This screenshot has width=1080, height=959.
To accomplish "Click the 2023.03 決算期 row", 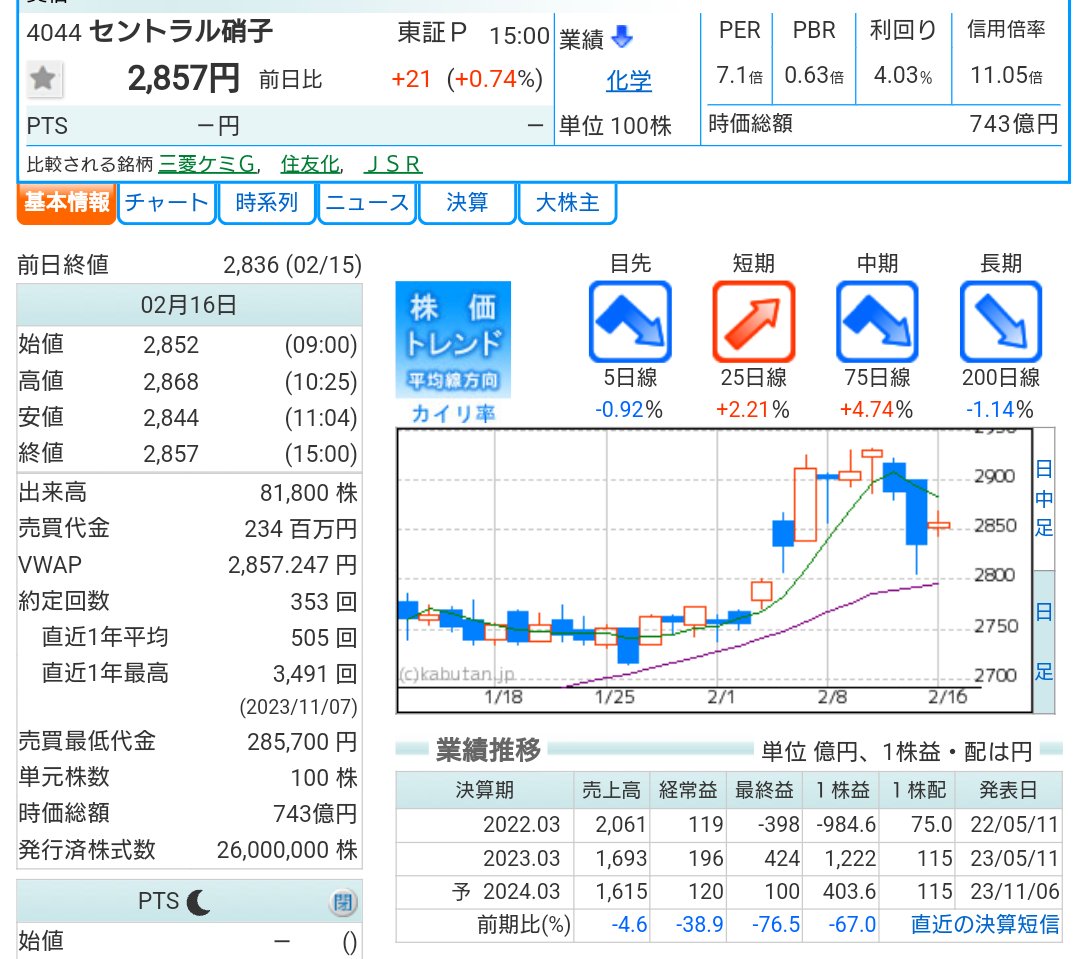I will click(728, 858).
